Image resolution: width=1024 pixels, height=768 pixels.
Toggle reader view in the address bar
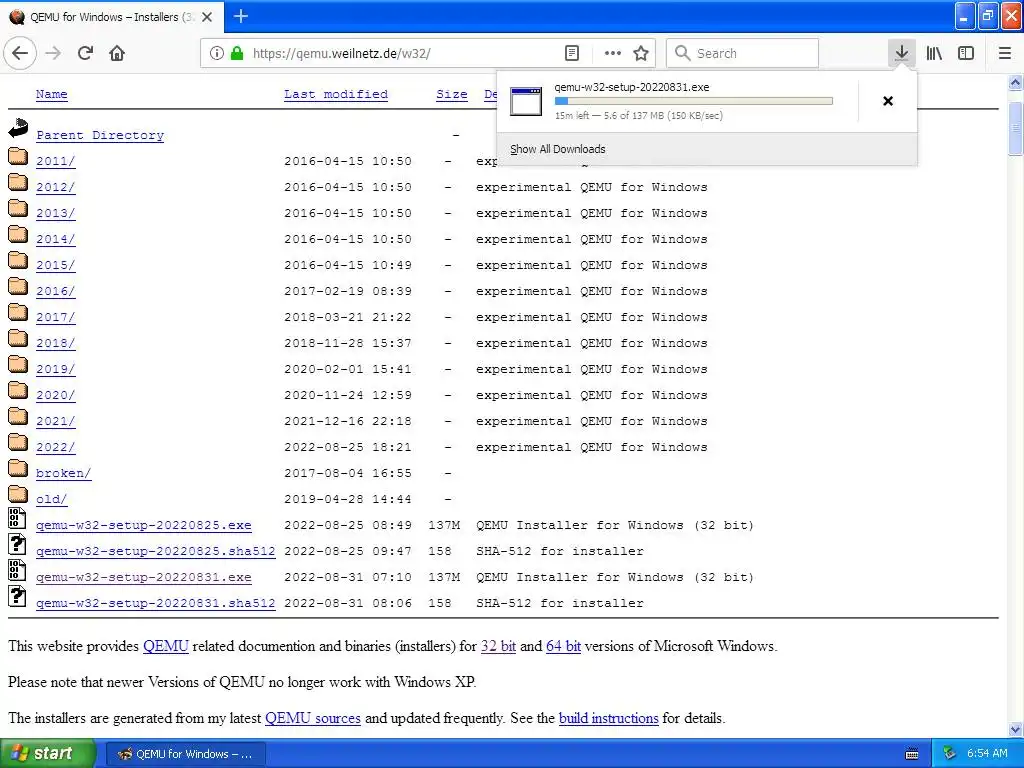click(571, 53)
